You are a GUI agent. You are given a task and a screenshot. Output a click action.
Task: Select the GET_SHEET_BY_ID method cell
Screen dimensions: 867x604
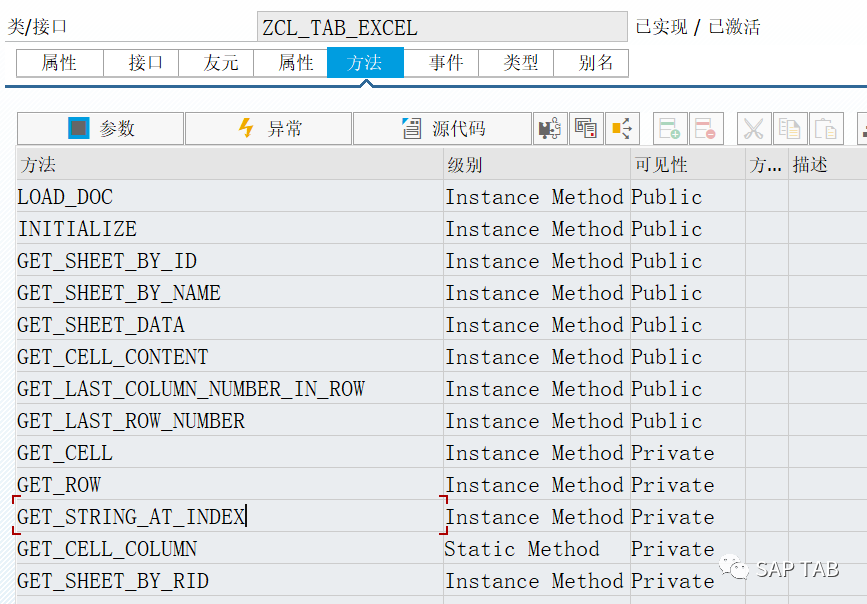coord(230,261)
